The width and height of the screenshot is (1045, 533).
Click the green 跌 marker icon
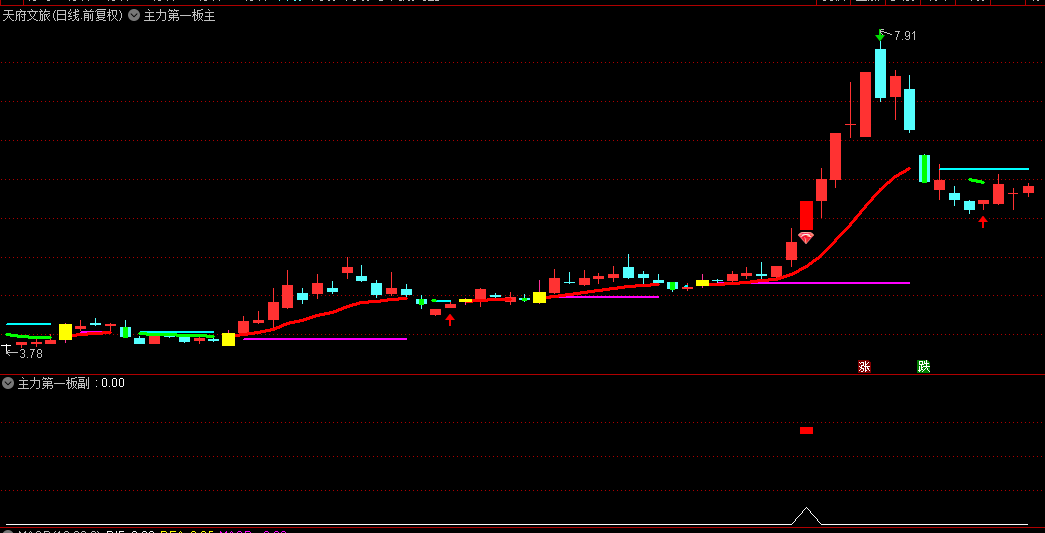click(x=924, y=366)
